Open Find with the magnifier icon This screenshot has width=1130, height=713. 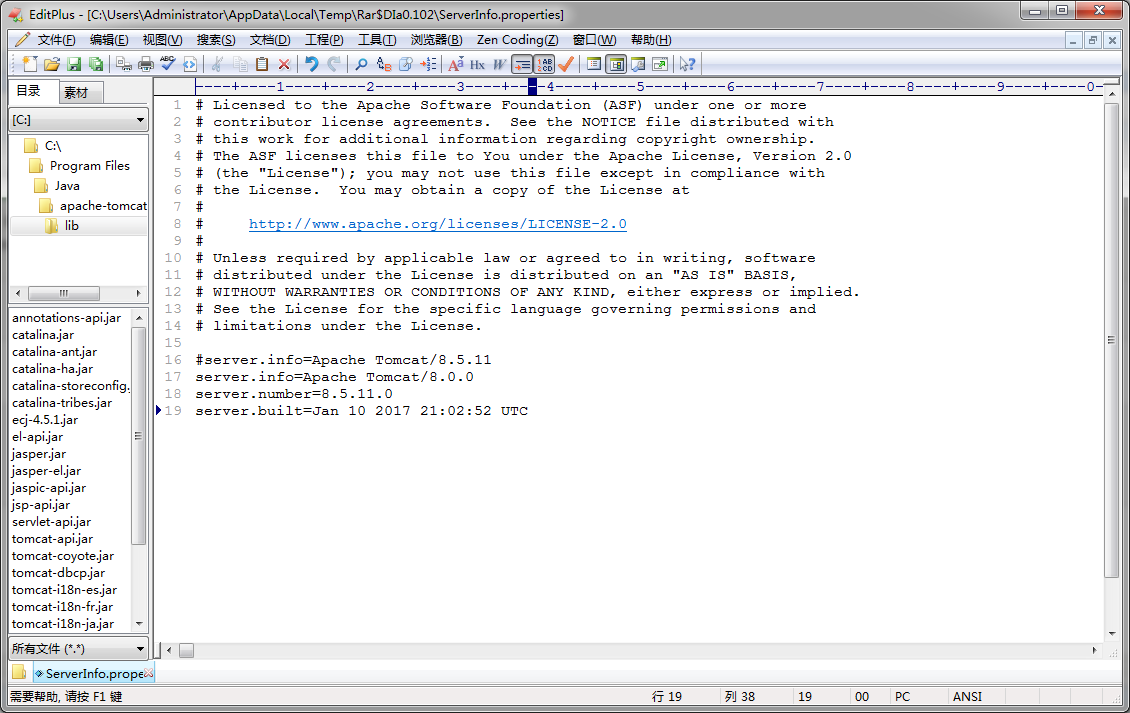[362, 64]
